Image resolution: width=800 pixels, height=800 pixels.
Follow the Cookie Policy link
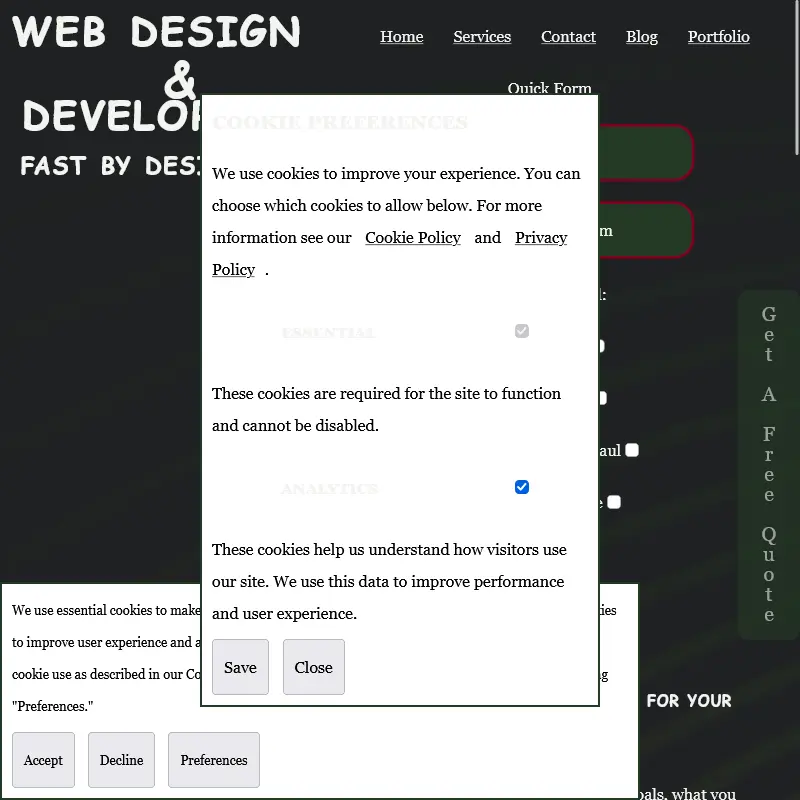coord(413,238)
